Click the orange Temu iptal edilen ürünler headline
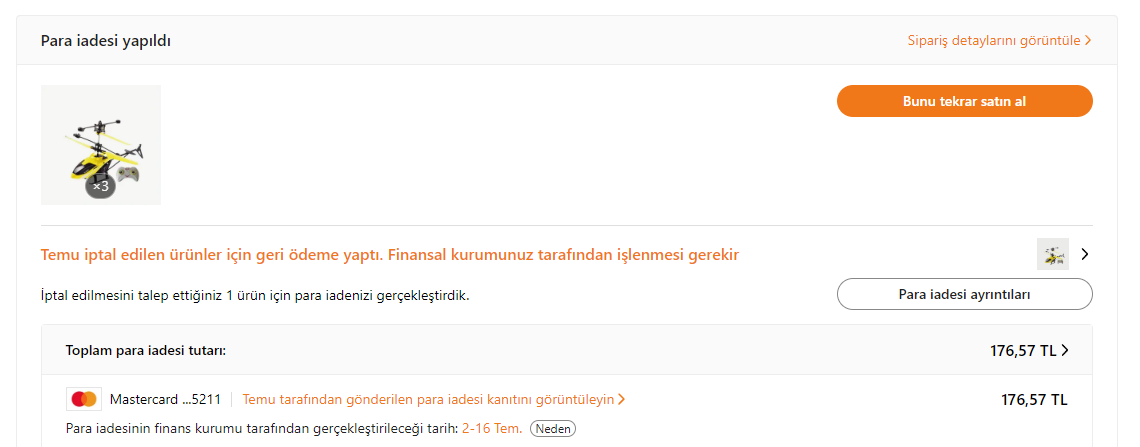Image resolution: width=1140 pixels, height=447 pixels. pos(390,255)
